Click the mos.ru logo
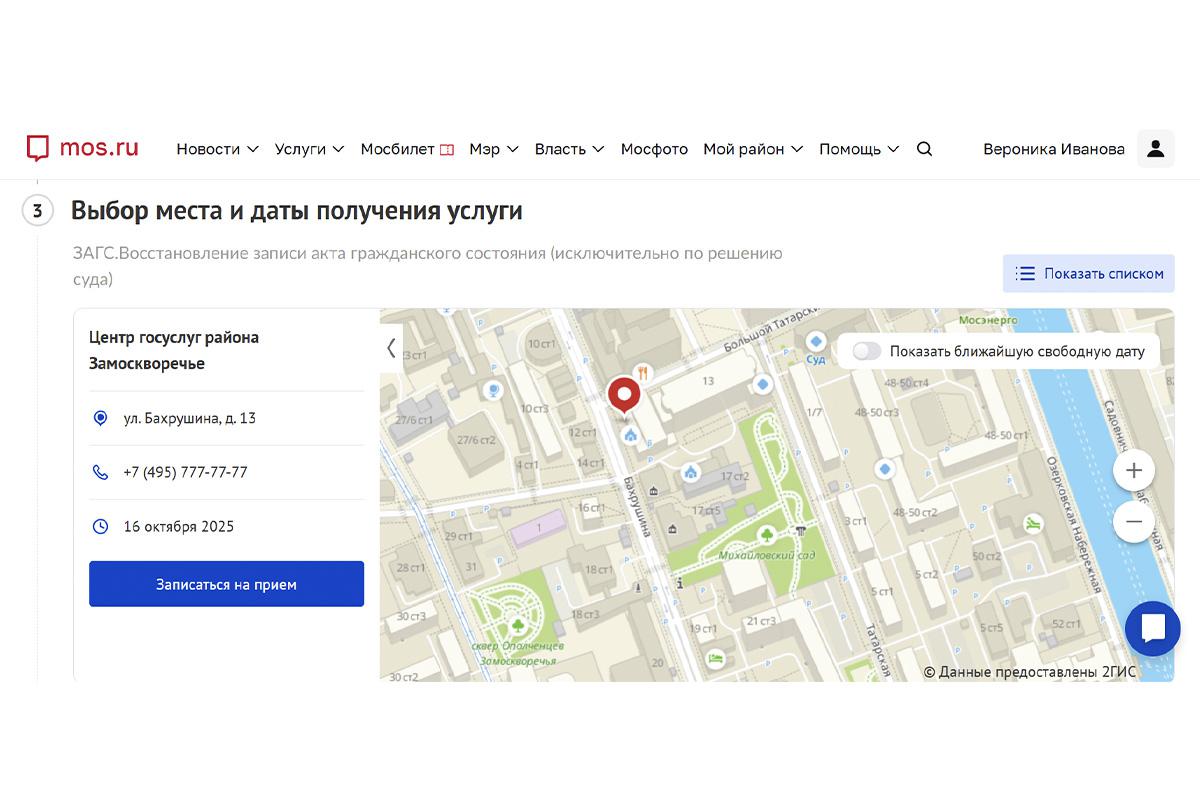 point(80,147)
